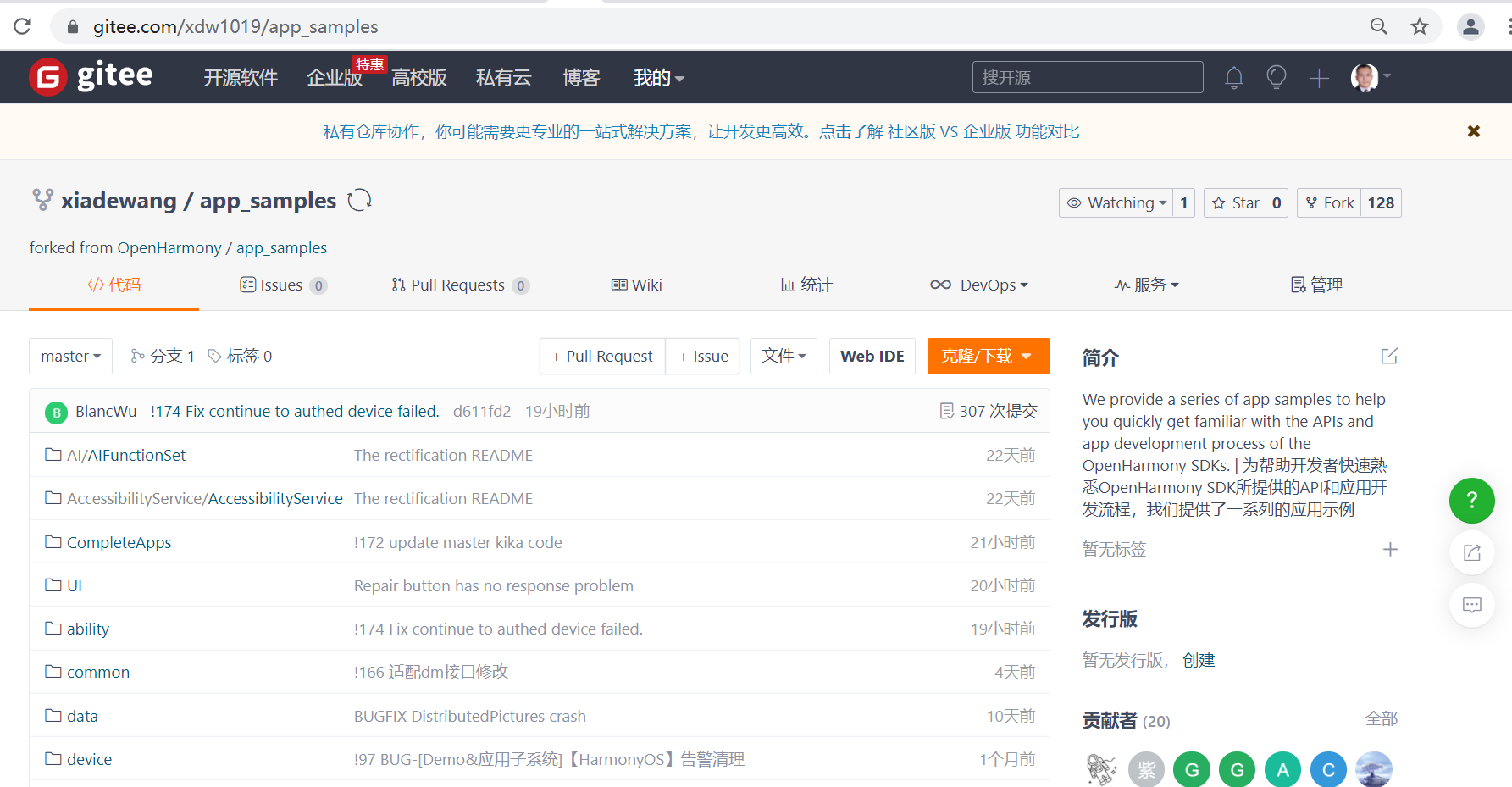
Task: Fork the repository
Action: click(x=1329, y=202)
